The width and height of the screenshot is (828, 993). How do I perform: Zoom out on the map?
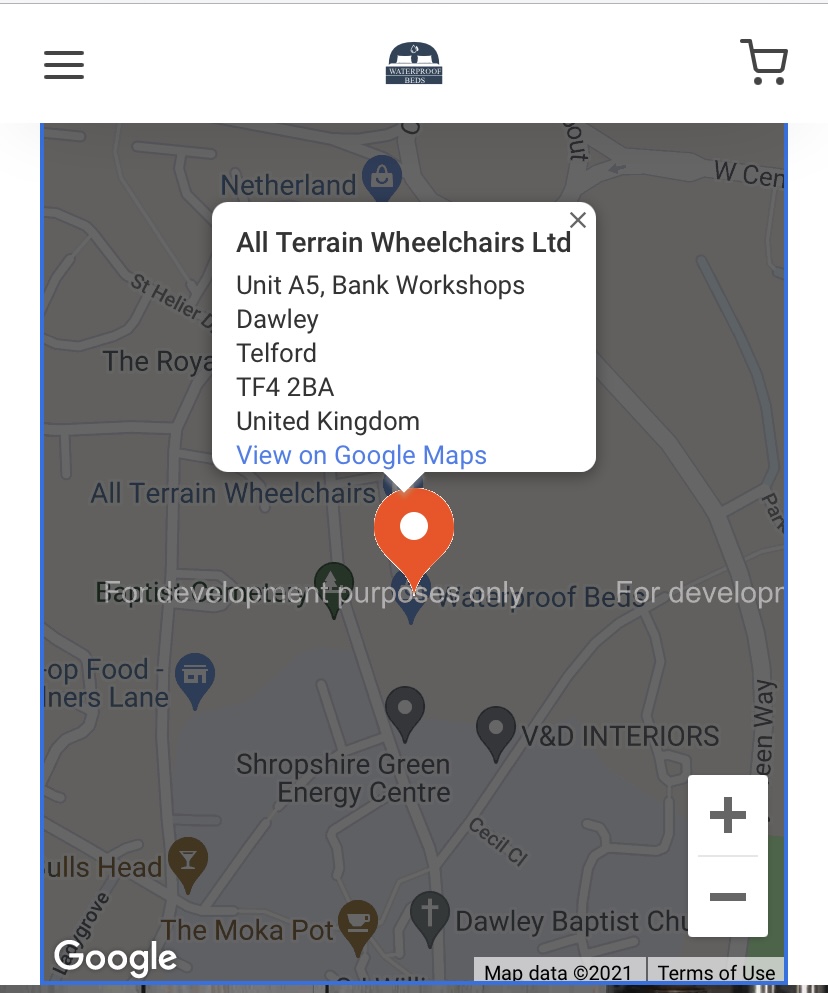click(x=727, y=896)
